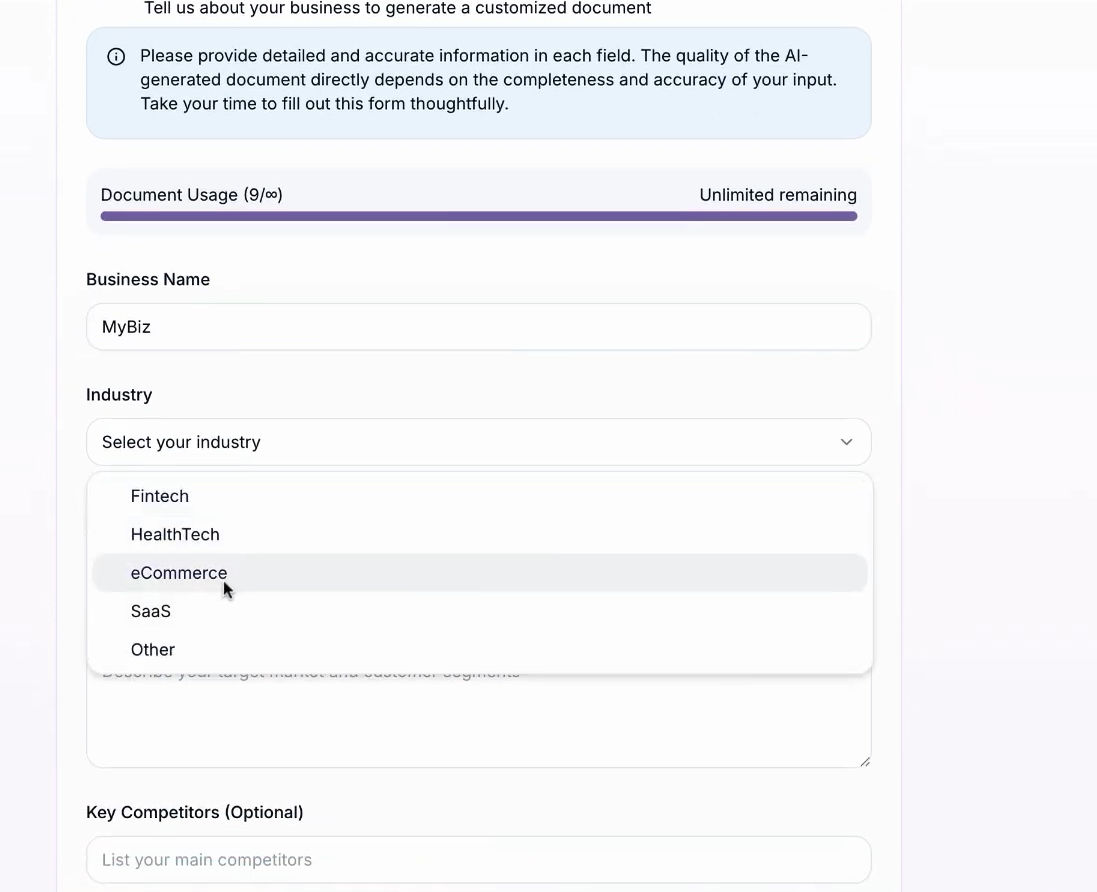Click the Key Competitors (Optional) label
This screenshot has height=892, width=1097.
[x=195, y=812]
